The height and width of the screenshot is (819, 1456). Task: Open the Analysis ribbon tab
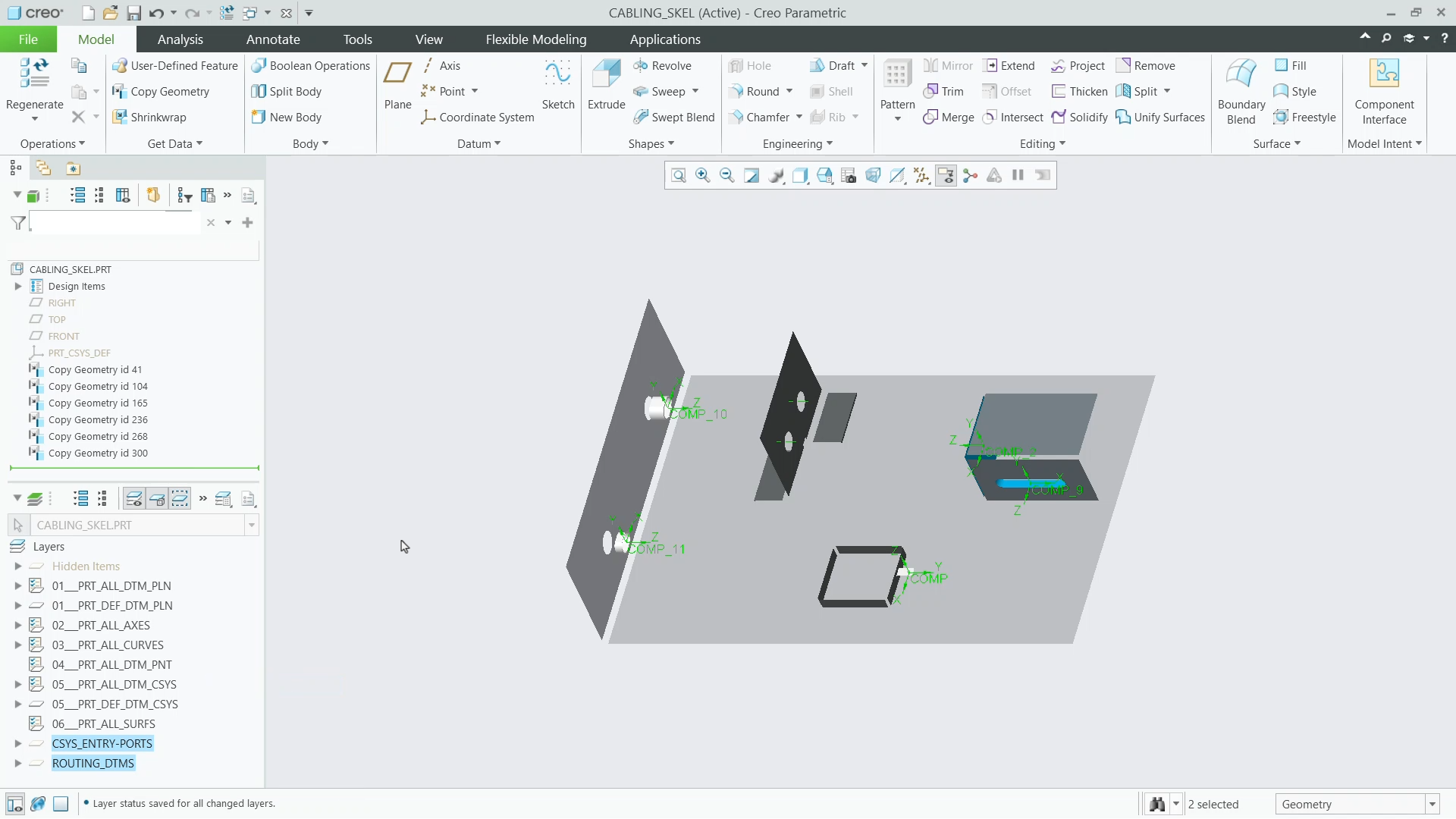pos(180,39)
